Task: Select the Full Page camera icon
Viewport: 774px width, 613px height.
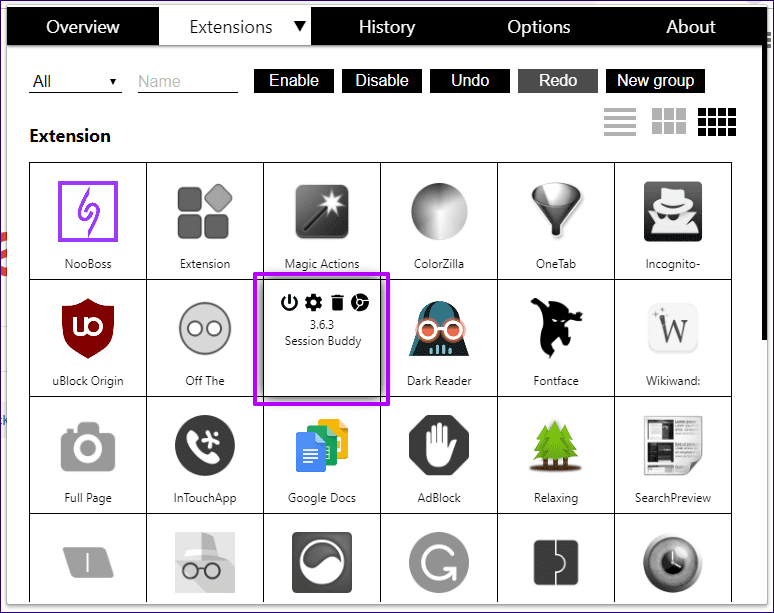Action: point(88,446)
